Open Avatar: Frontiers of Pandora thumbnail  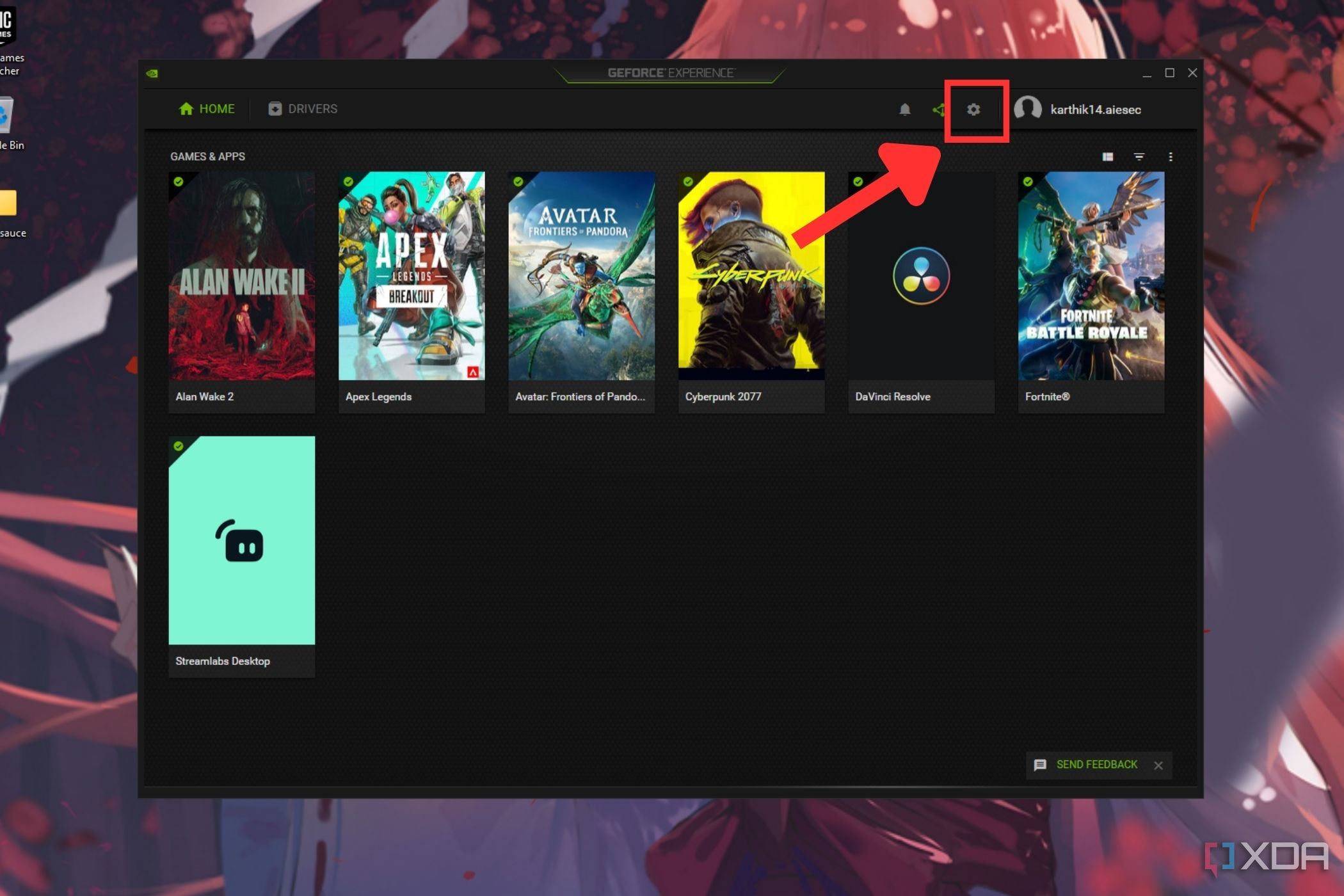click(x=582, y=276)
